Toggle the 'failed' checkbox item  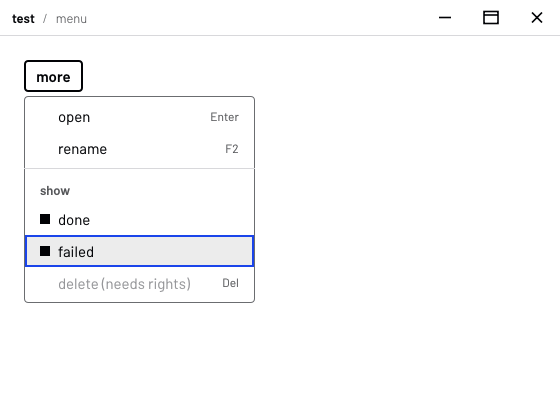139,251
